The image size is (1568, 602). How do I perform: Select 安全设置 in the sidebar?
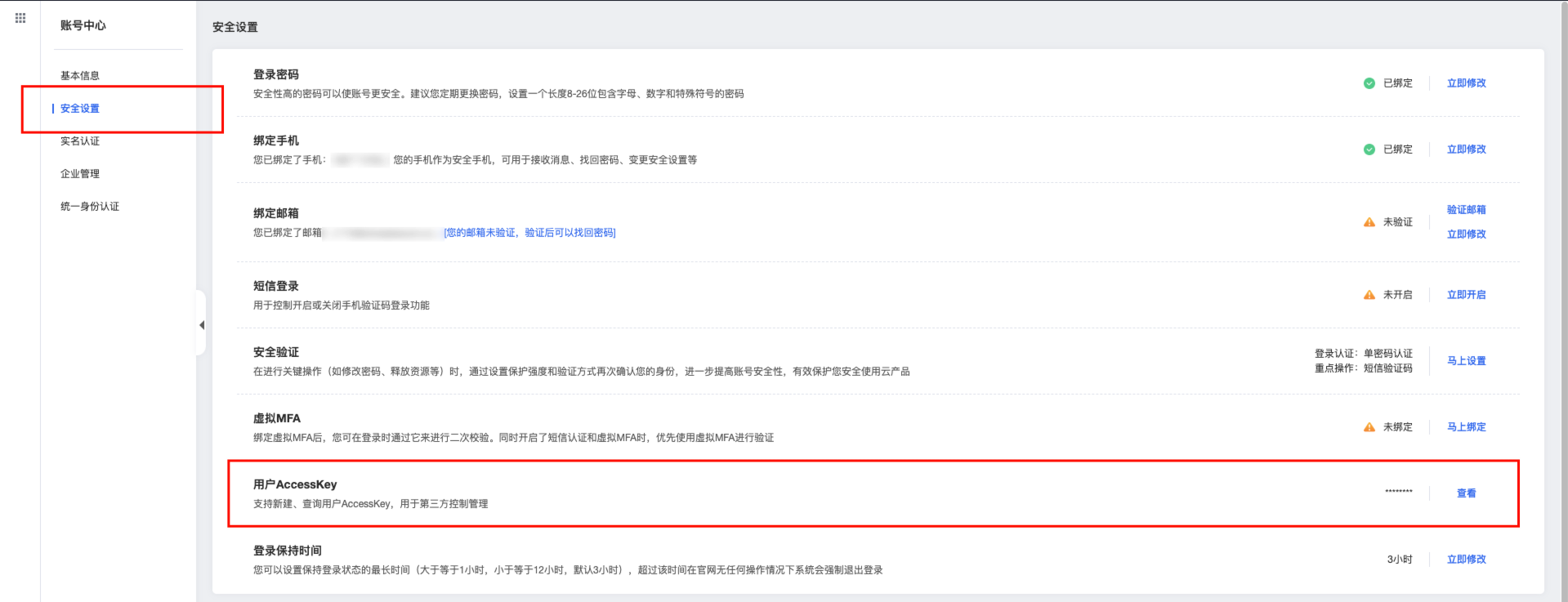tap(80, 109)
